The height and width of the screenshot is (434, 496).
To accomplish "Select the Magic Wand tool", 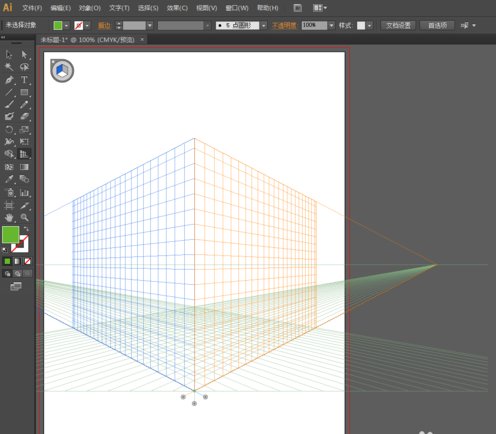I will pyautogui.click(x=9, y=67).
